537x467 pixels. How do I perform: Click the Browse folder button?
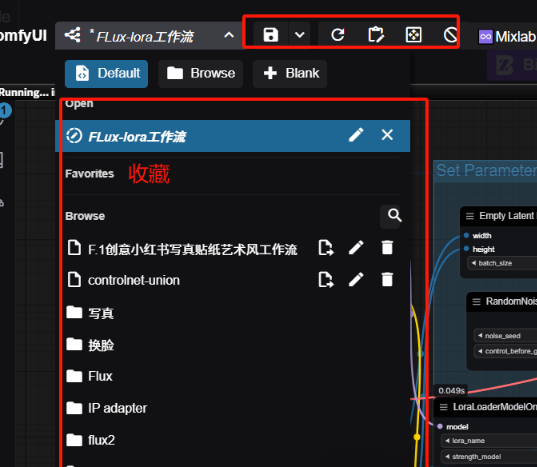(x=201, y=74)
